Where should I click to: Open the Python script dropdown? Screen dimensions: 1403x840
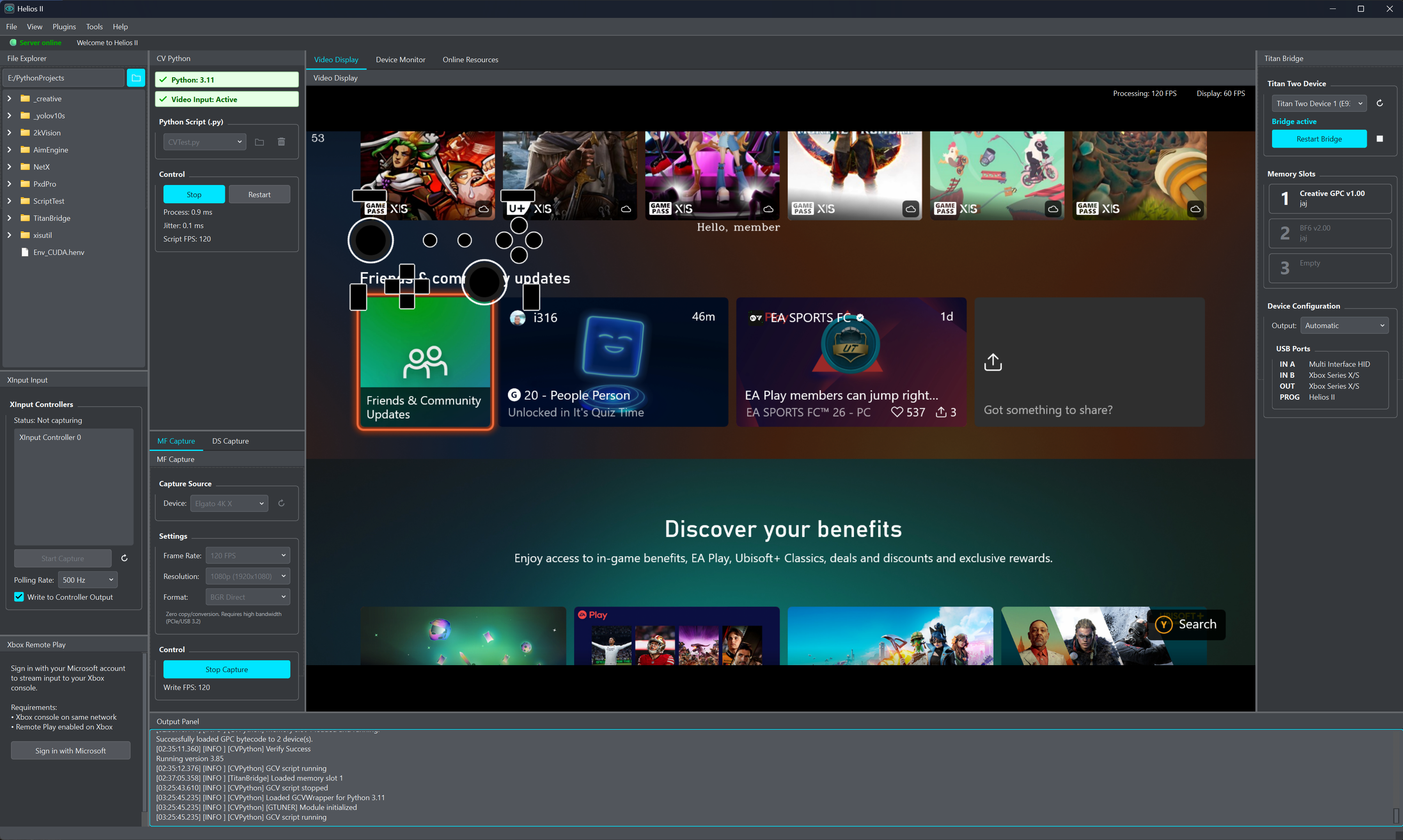[205, 142]
